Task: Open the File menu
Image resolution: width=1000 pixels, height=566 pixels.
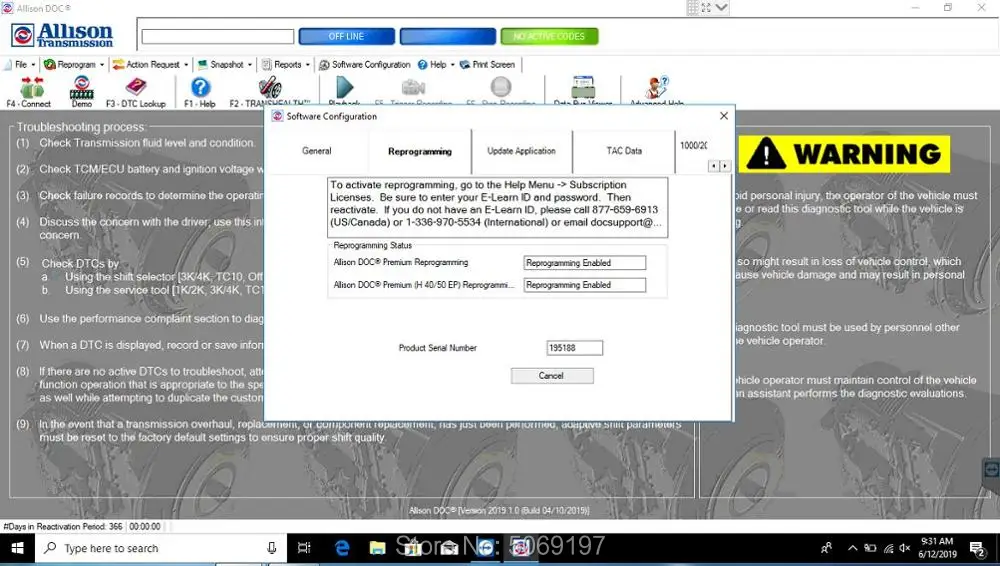Action: (x=20, y=64)
